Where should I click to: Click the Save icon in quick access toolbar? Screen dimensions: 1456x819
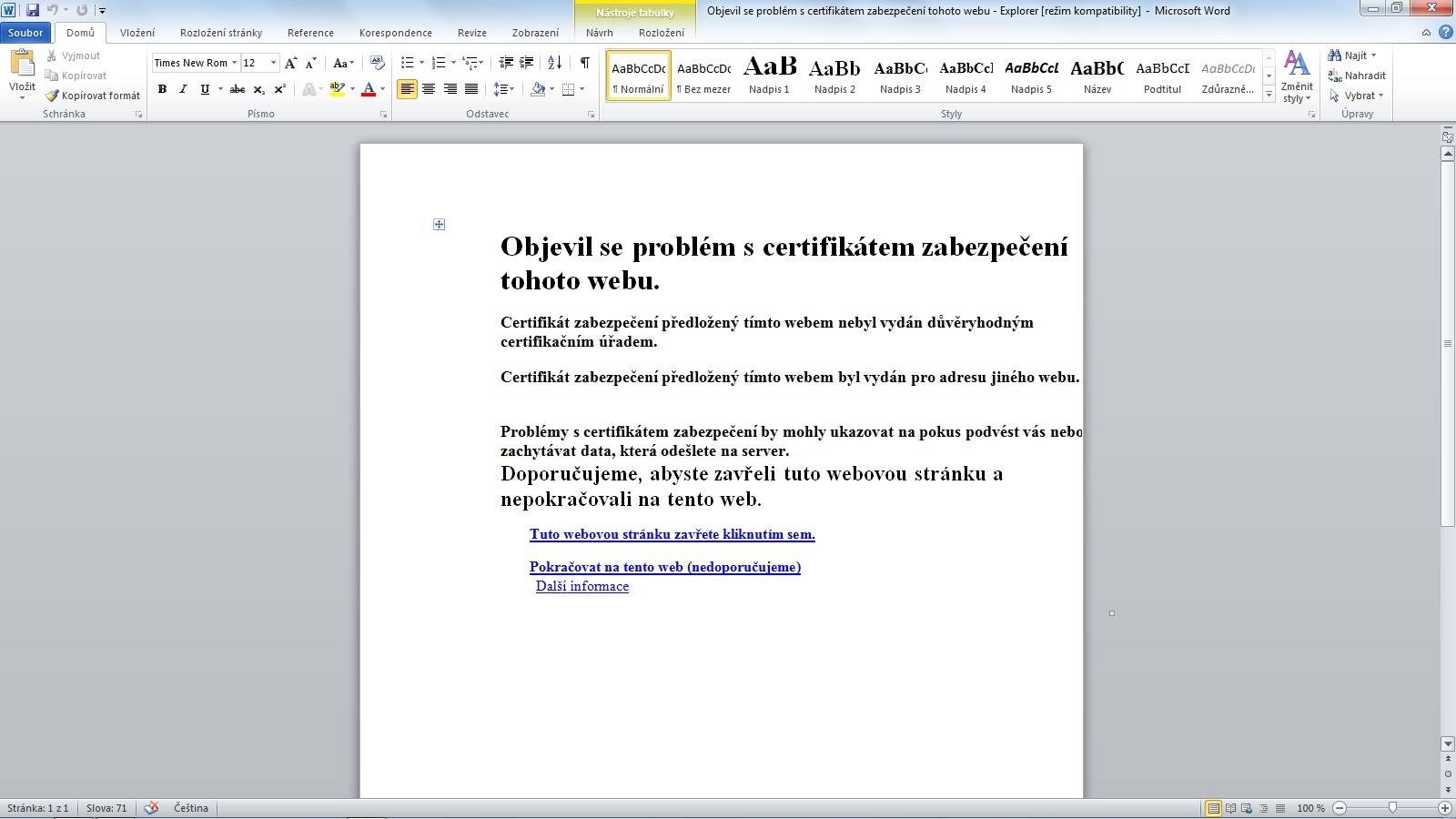(x=33, y=10)
